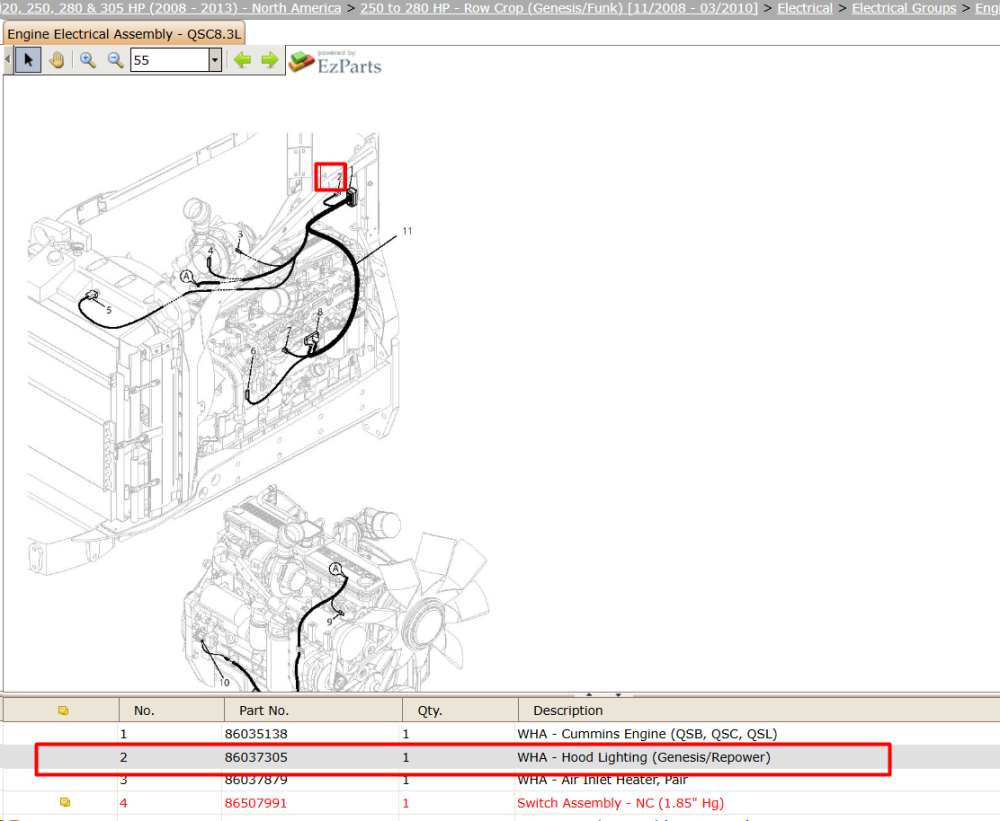The image size is (1000, 821).
Task: Select the Engine Electrical Assembly - QSC8.3L tab
Action: 124,34
